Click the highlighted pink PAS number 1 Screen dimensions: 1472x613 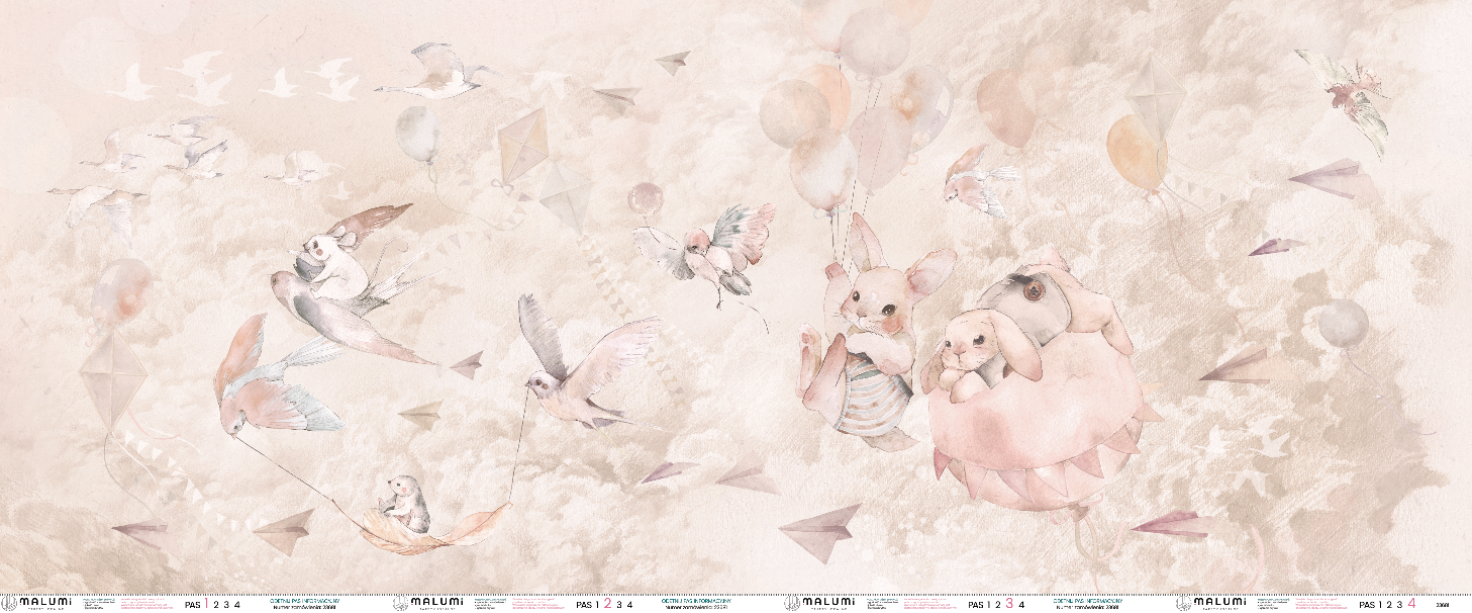pyautogui.click(x=206, y=603)
